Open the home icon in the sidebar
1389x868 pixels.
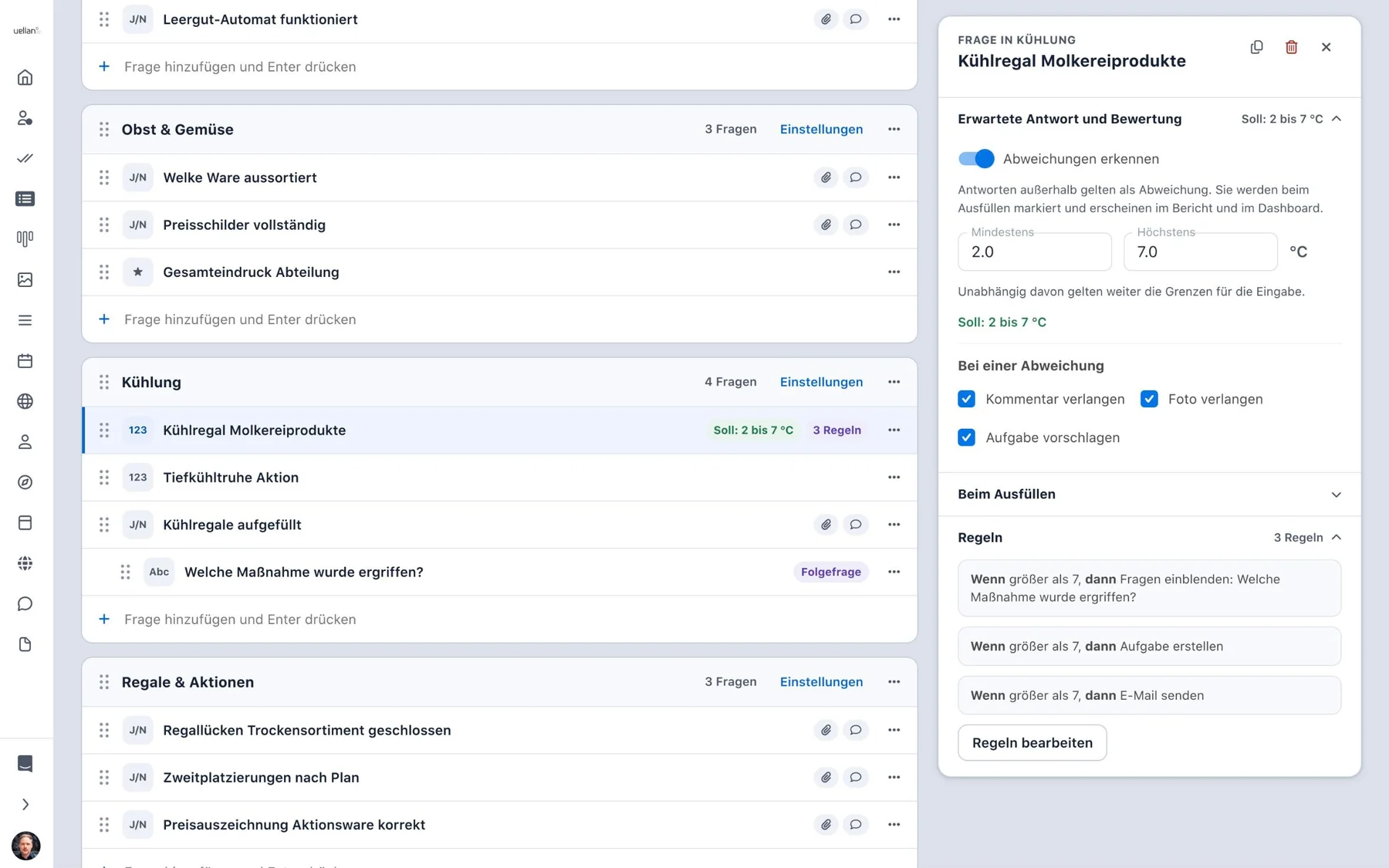(x=25, y=77)
